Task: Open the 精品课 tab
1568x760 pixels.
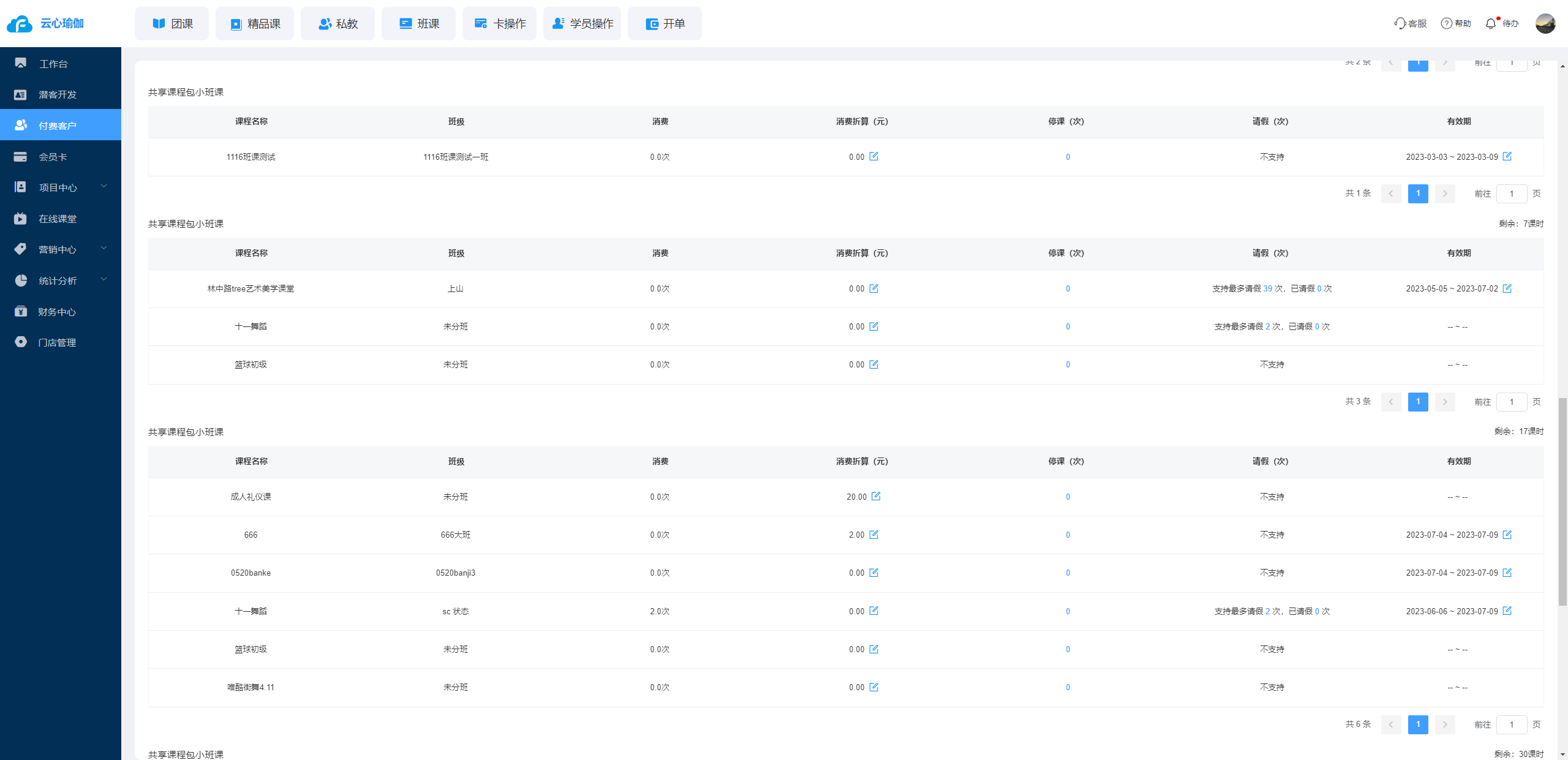Action: pos(255,24)
